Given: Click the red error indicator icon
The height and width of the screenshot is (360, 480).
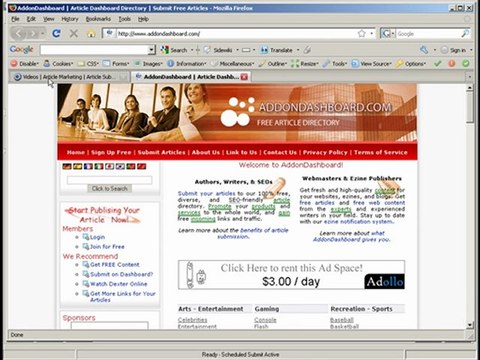Looking at the screenshot, I should pyautogui.click(x=452, y=63).
